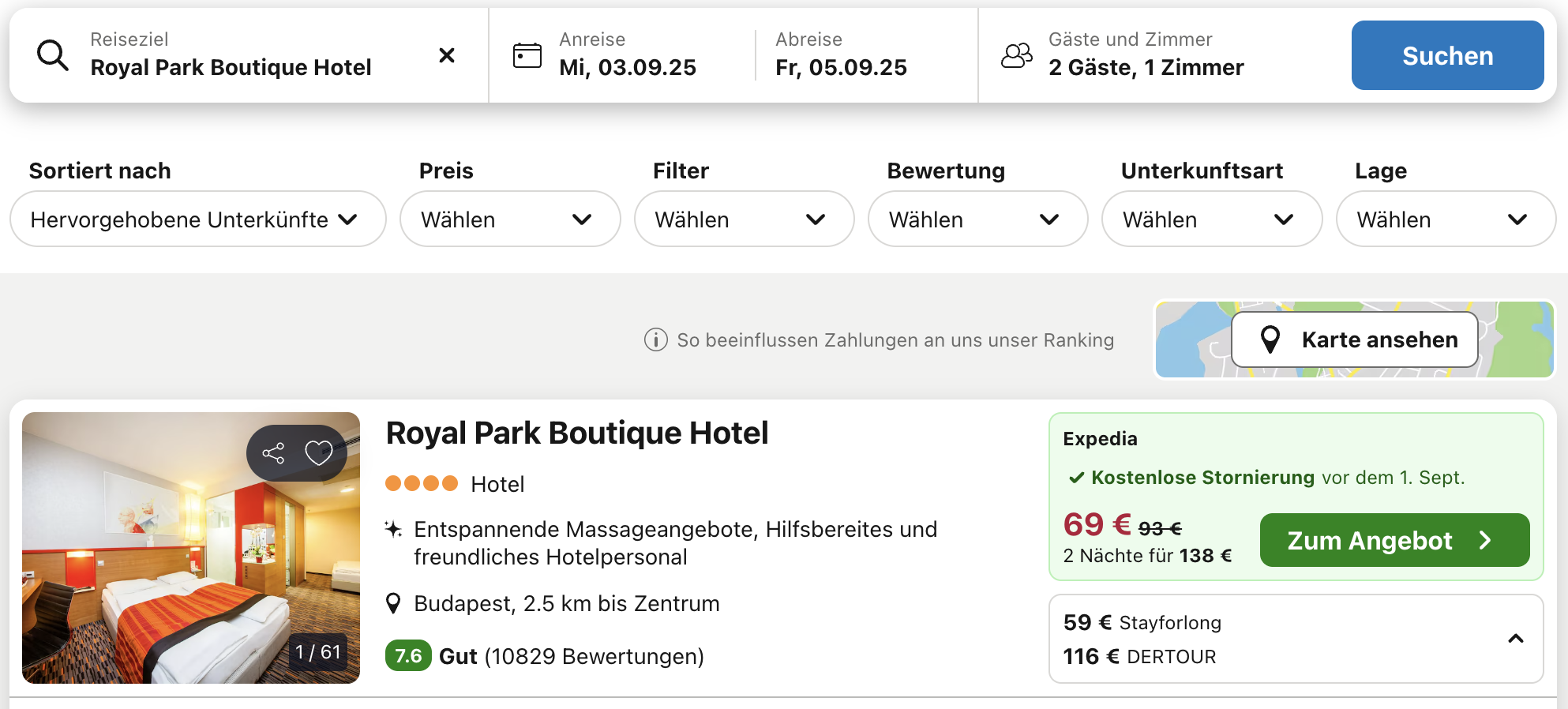Click the Zum Angebot button

click(1394, 540)
